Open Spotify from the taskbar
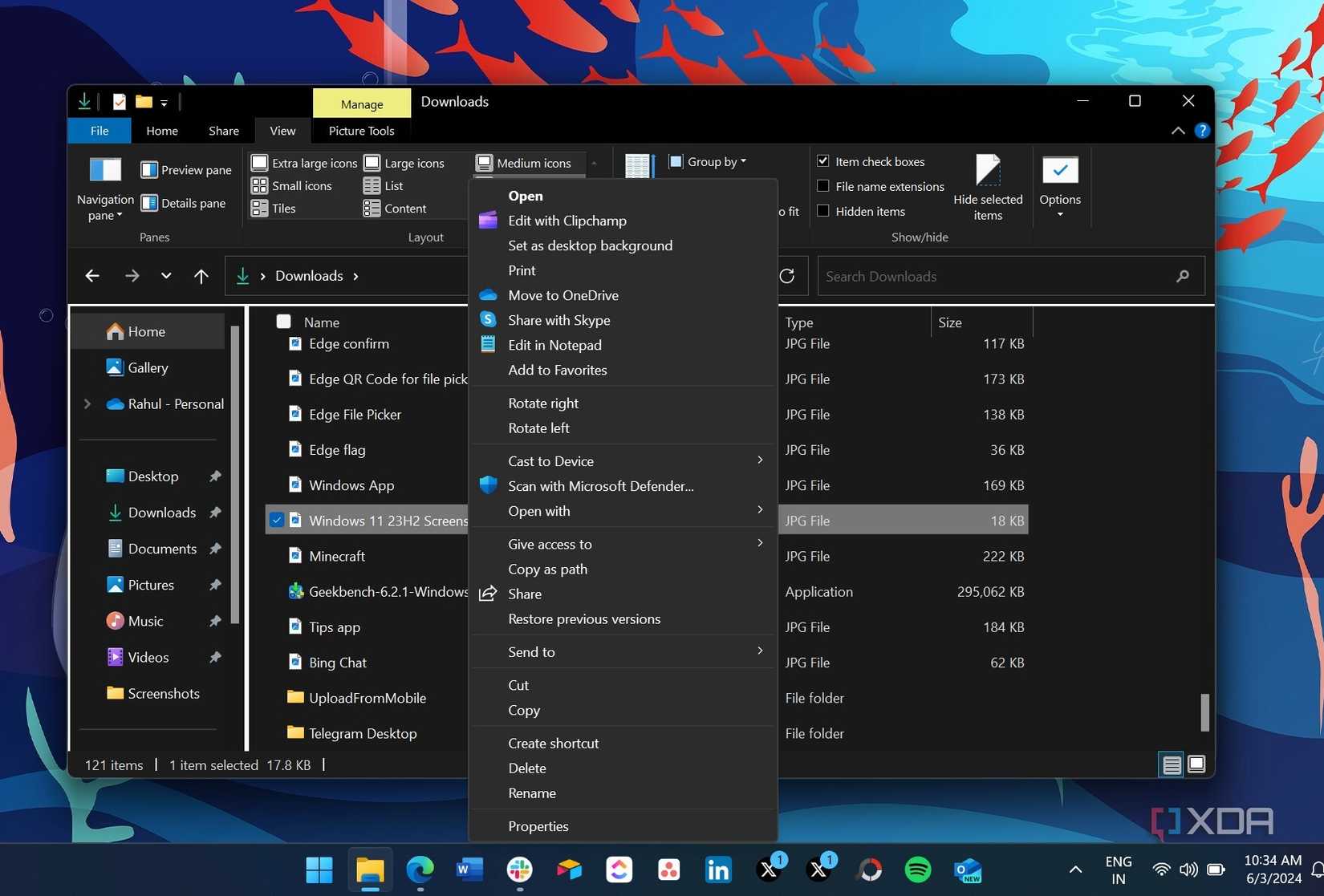 click(917, 869)
